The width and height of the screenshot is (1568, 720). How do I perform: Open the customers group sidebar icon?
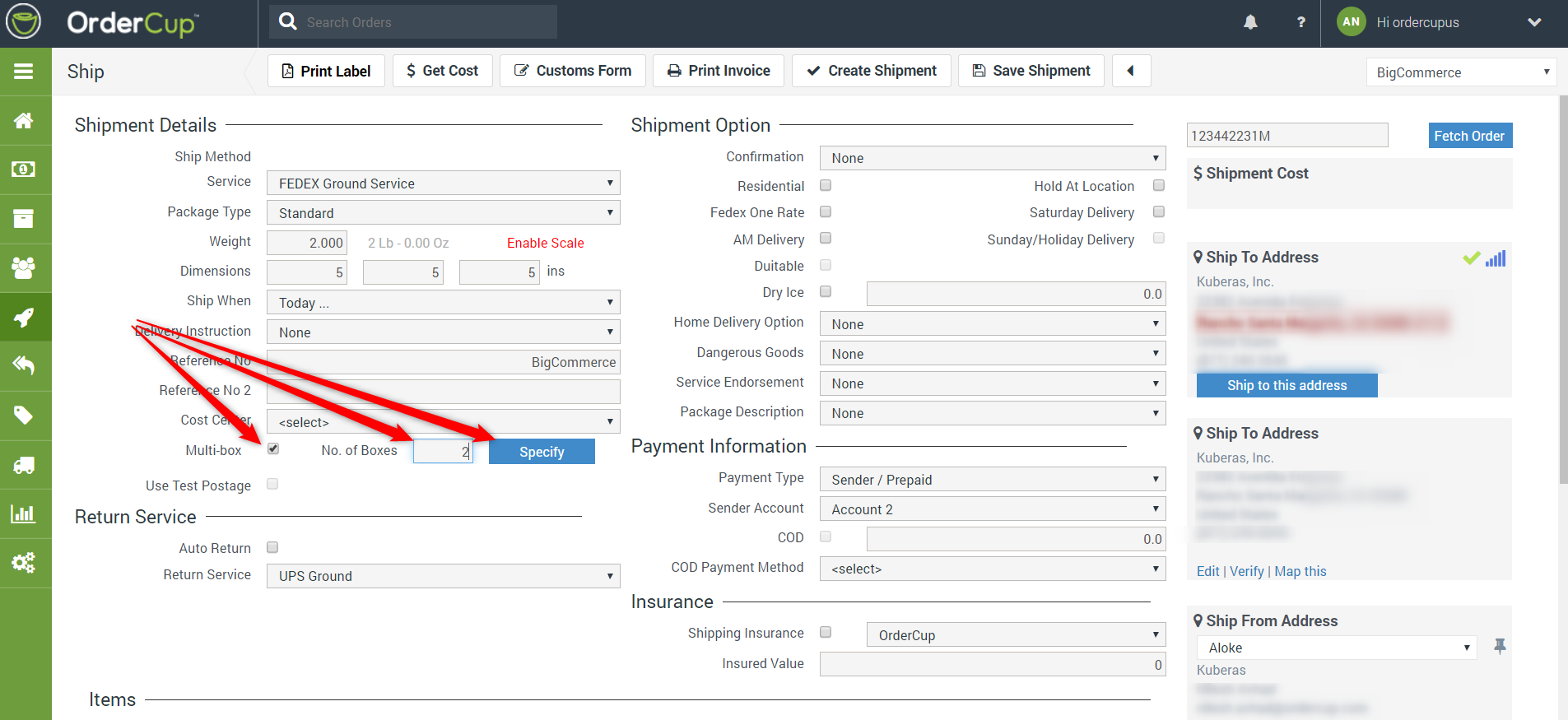pos(24,267)
